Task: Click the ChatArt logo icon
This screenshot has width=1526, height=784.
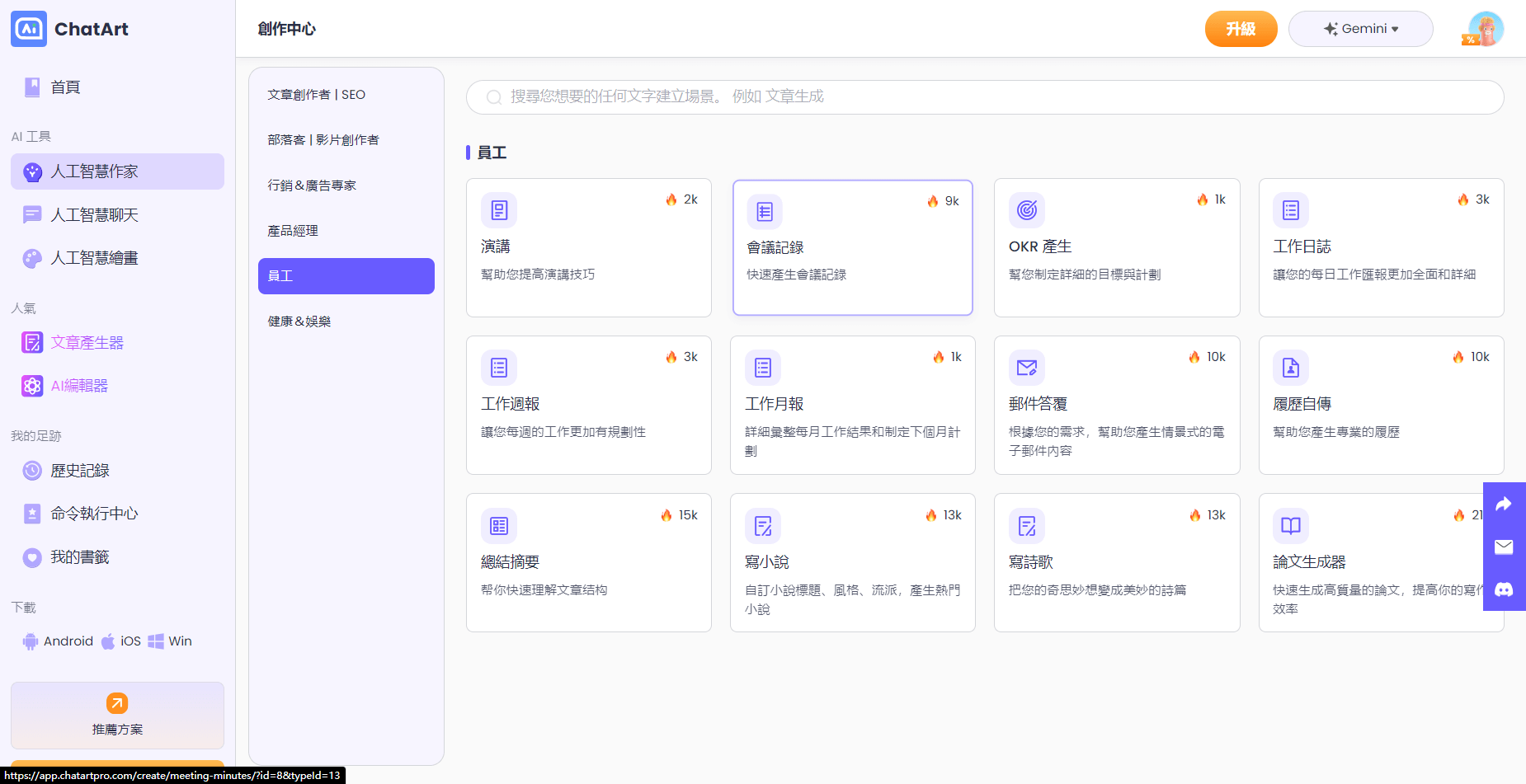Action: 29,29
